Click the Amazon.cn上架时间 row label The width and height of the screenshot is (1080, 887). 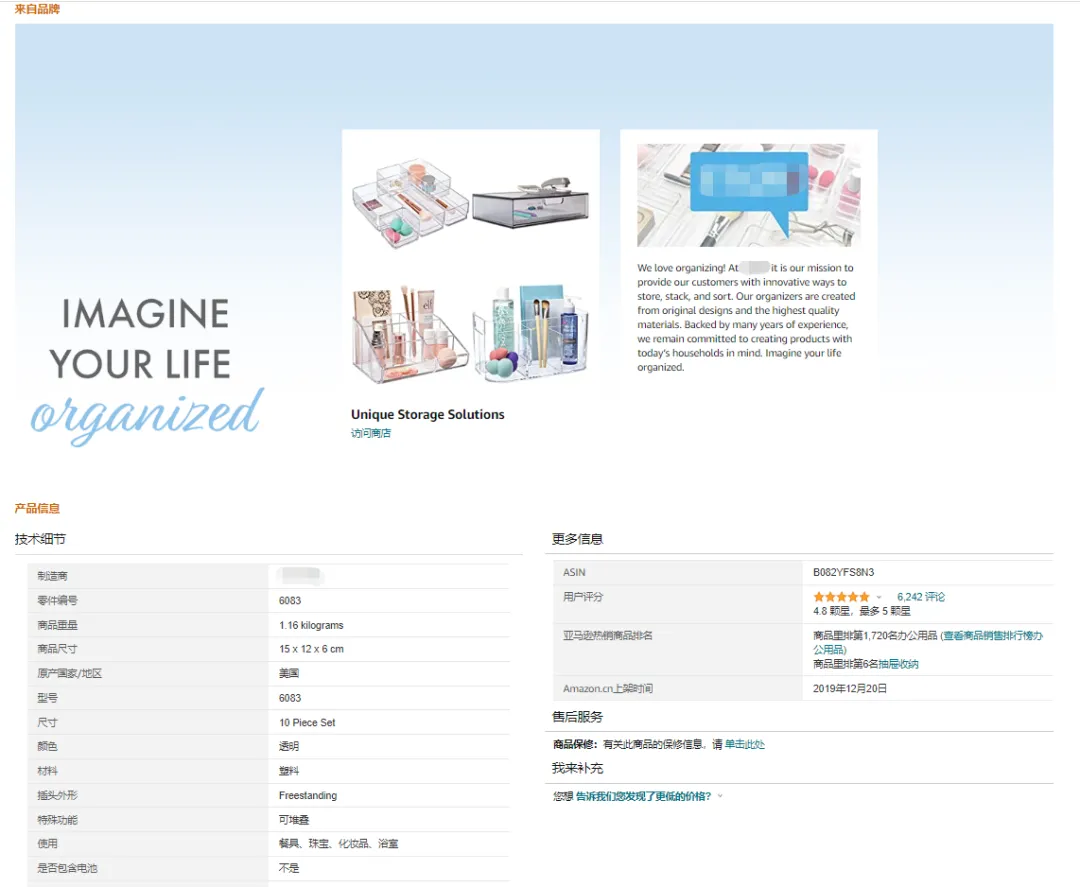tap(608, 689)
